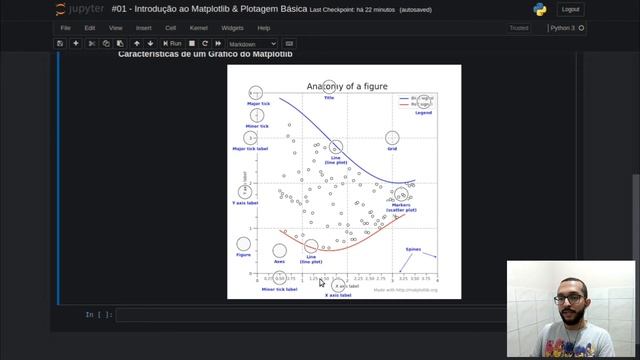This screenshot has width=640, height=360.
Task: Interrupt the kernel with stop icon
Action: click(192, 44)
